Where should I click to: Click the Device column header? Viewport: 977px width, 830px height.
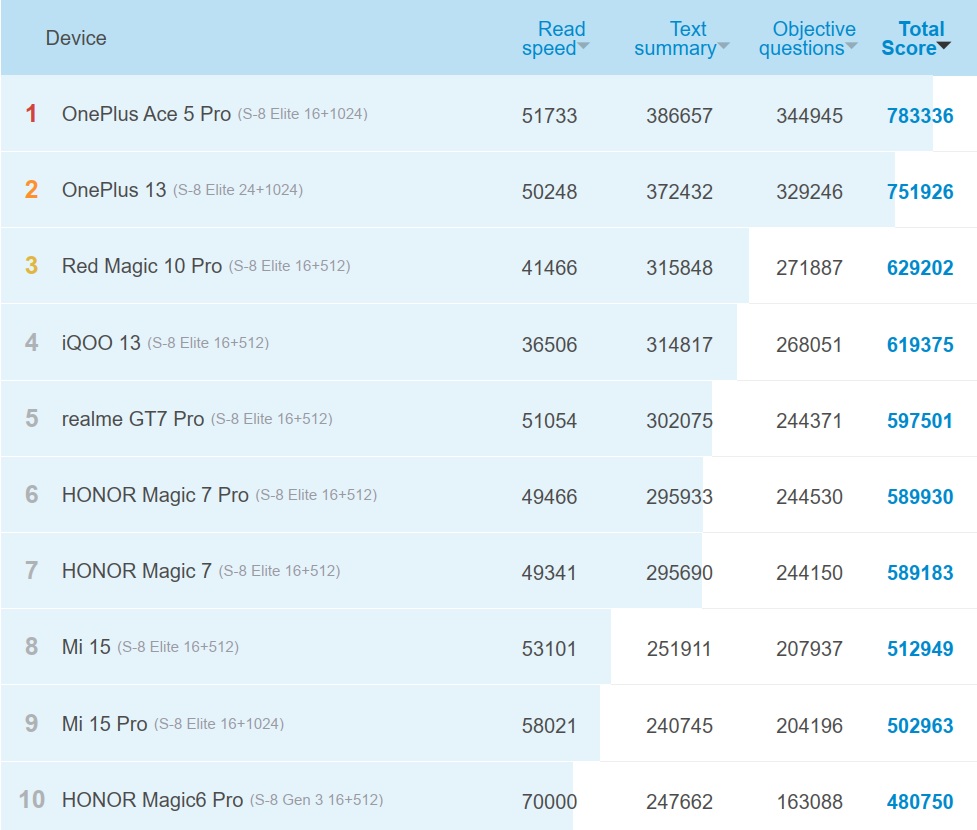(76, 38)
